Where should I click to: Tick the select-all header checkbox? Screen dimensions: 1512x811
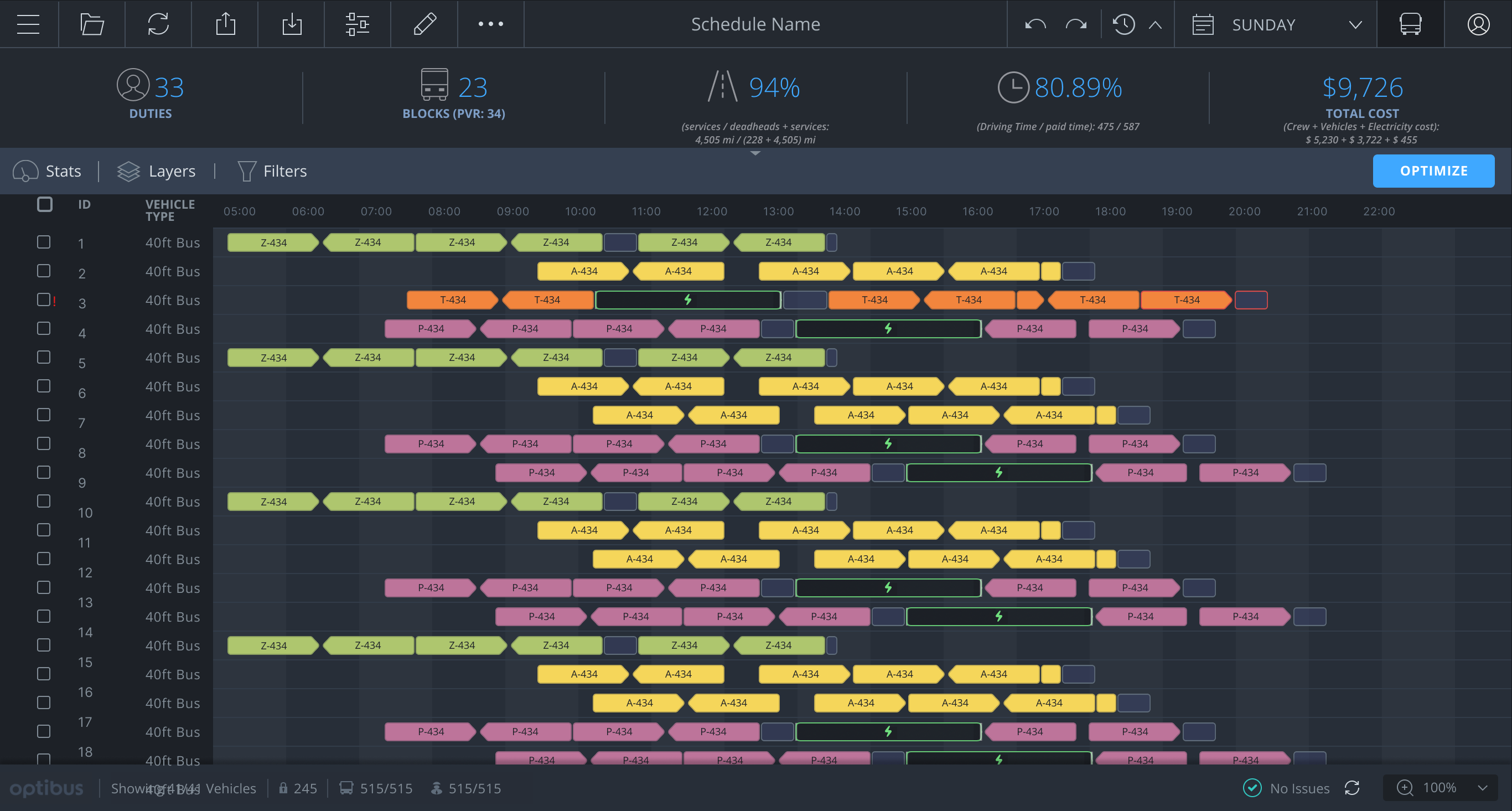point(45,204)
